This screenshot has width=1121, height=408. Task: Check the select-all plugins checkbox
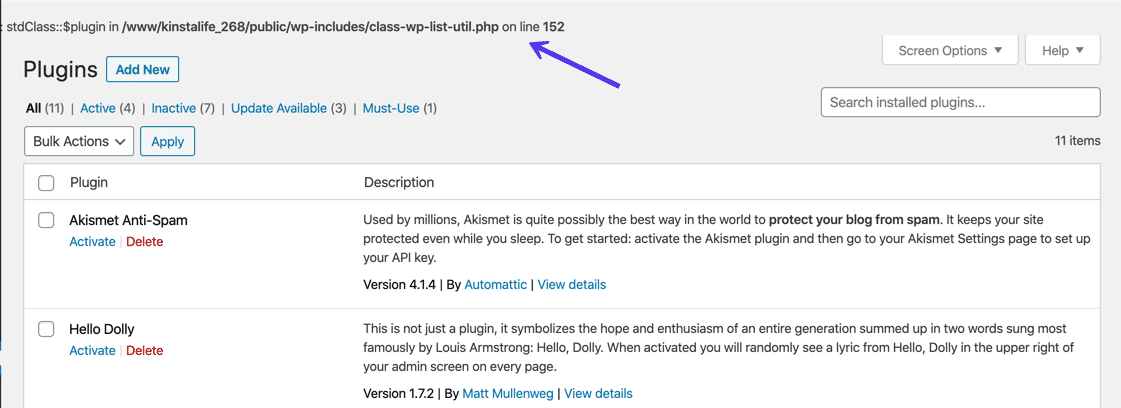46,183
